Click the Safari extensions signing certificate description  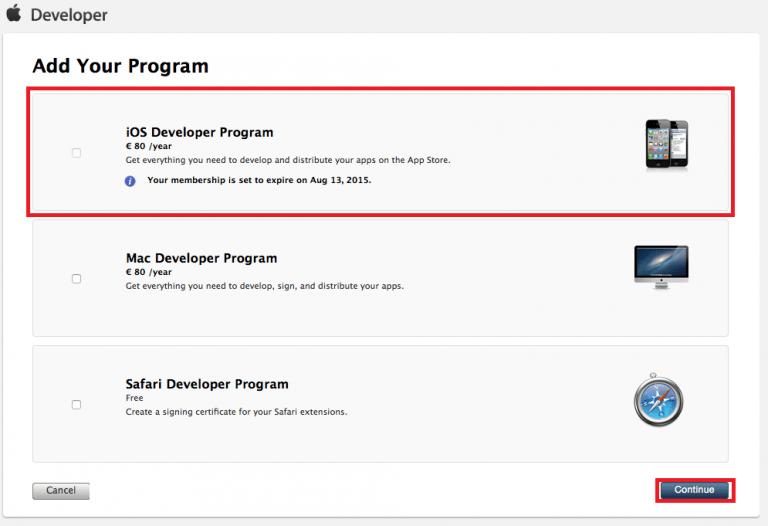coord(237,412)
